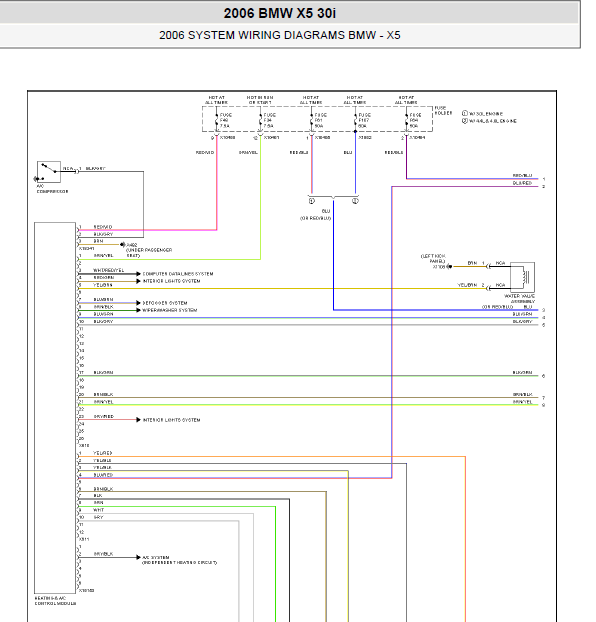Click the dashed fuse holder outline box
This screenshot has height=622, width=596.
[x=317, y=119]
